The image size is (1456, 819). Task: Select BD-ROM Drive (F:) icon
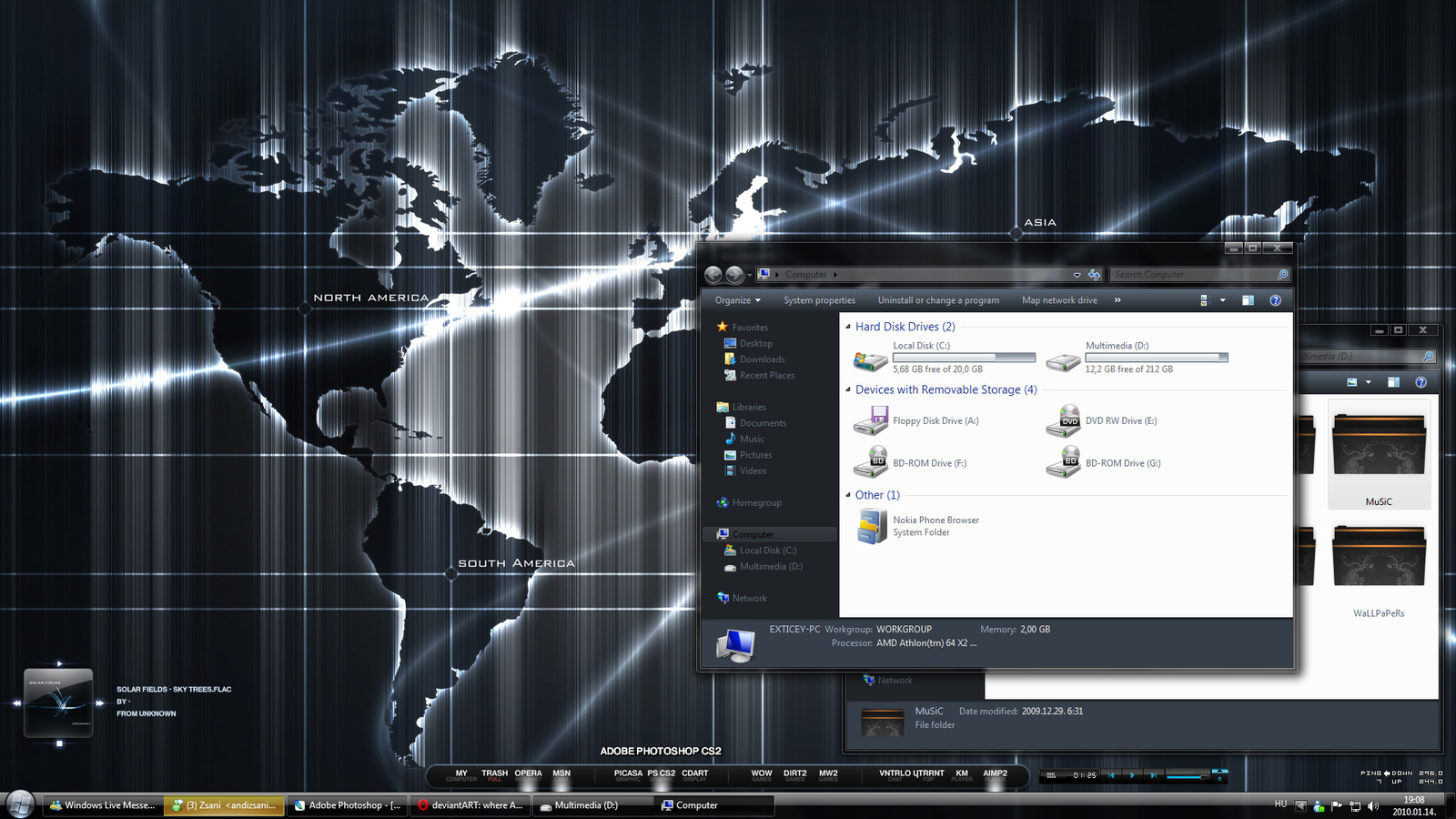tap(871, 462)
